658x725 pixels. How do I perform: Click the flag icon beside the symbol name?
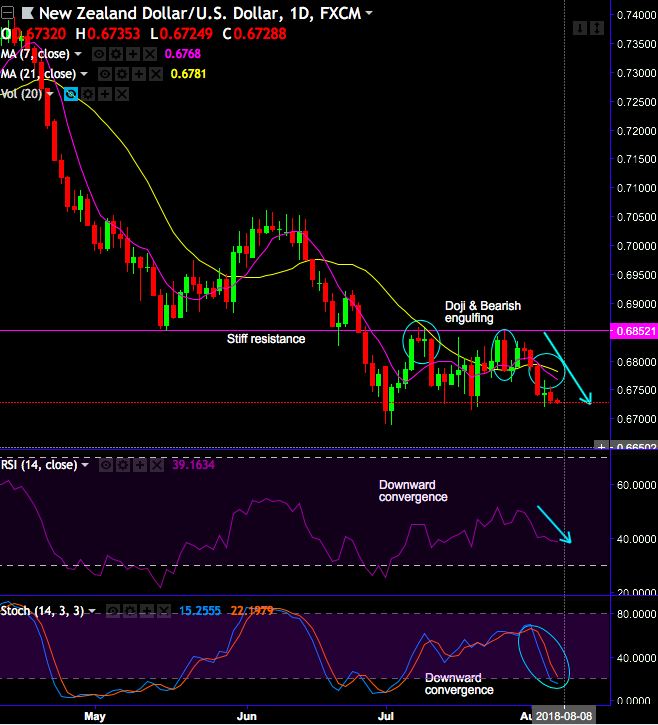[x=28, y=13]
